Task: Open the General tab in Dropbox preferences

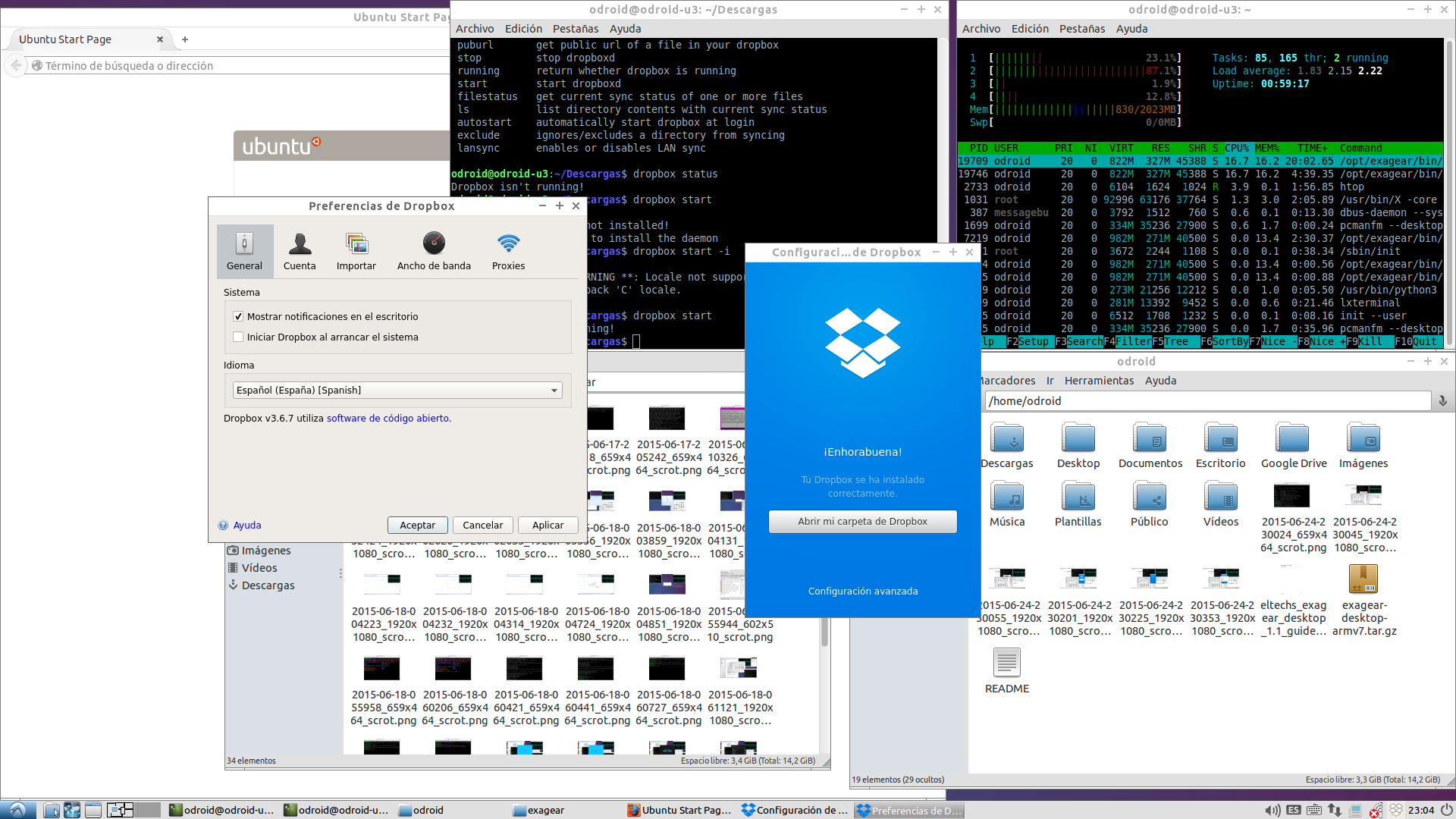Action: click(x=244, y=250)
